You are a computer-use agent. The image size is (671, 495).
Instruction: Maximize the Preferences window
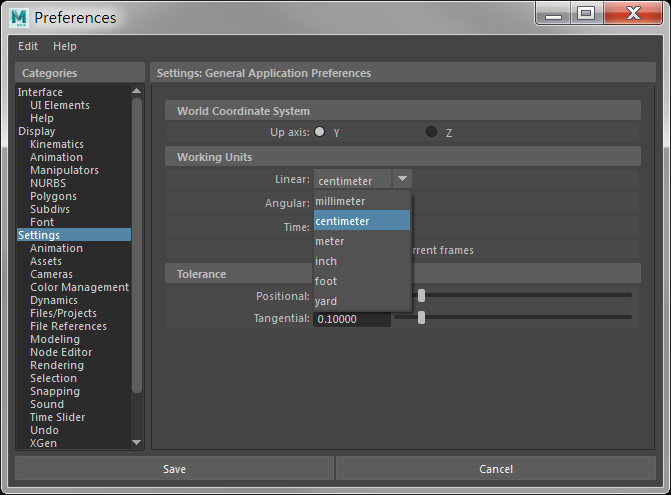coord(586,13)
